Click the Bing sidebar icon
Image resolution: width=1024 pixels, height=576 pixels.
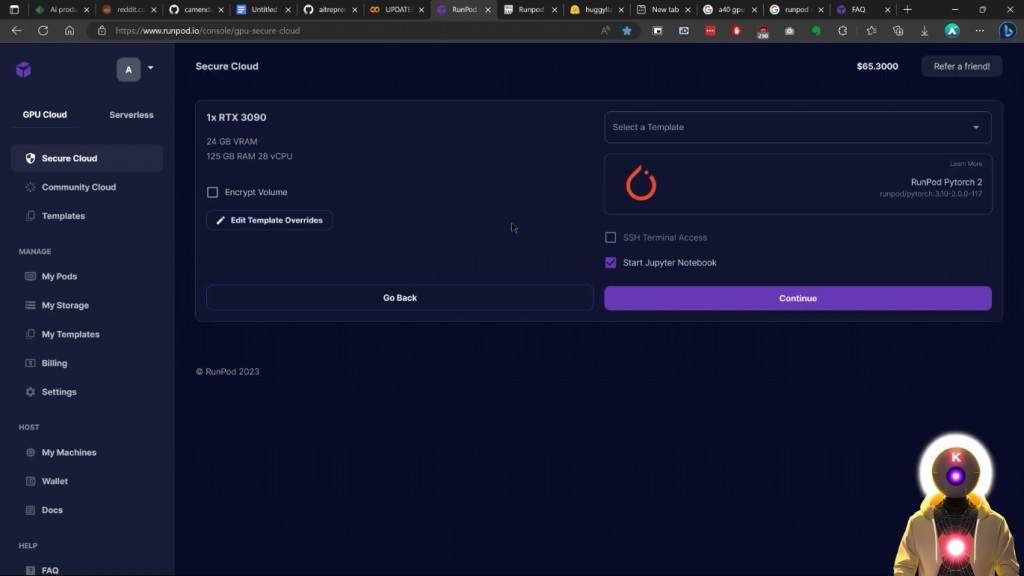(1008, 31)
